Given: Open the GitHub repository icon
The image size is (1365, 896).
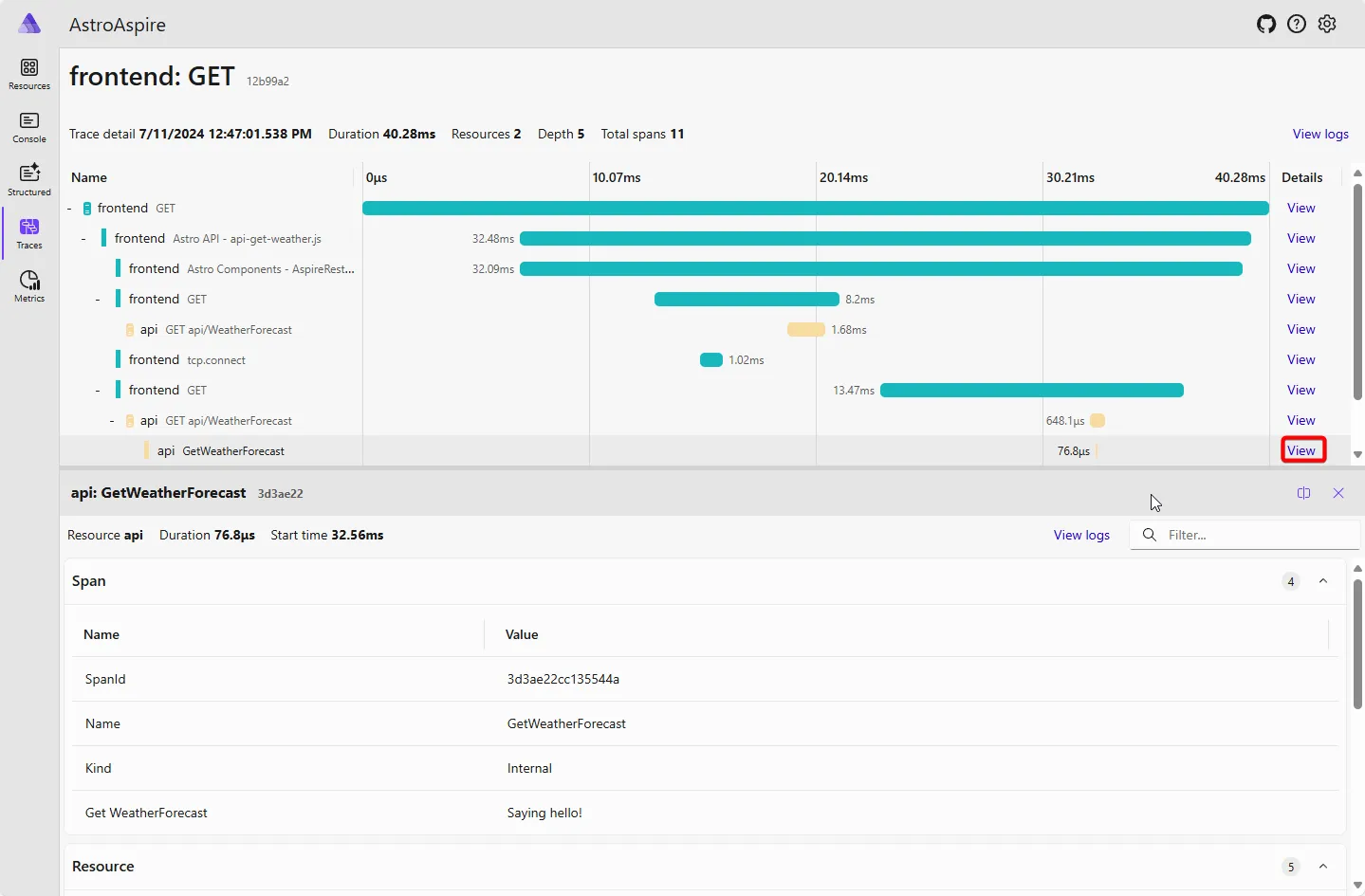Looking at the screenshot, I should (x=1266, y=25).
